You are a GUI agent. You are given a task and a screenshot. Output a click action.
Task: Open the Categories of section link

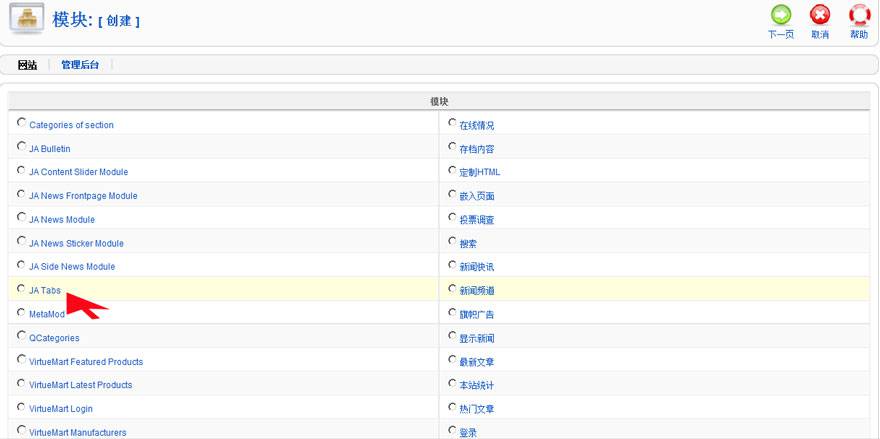[71, 125]
